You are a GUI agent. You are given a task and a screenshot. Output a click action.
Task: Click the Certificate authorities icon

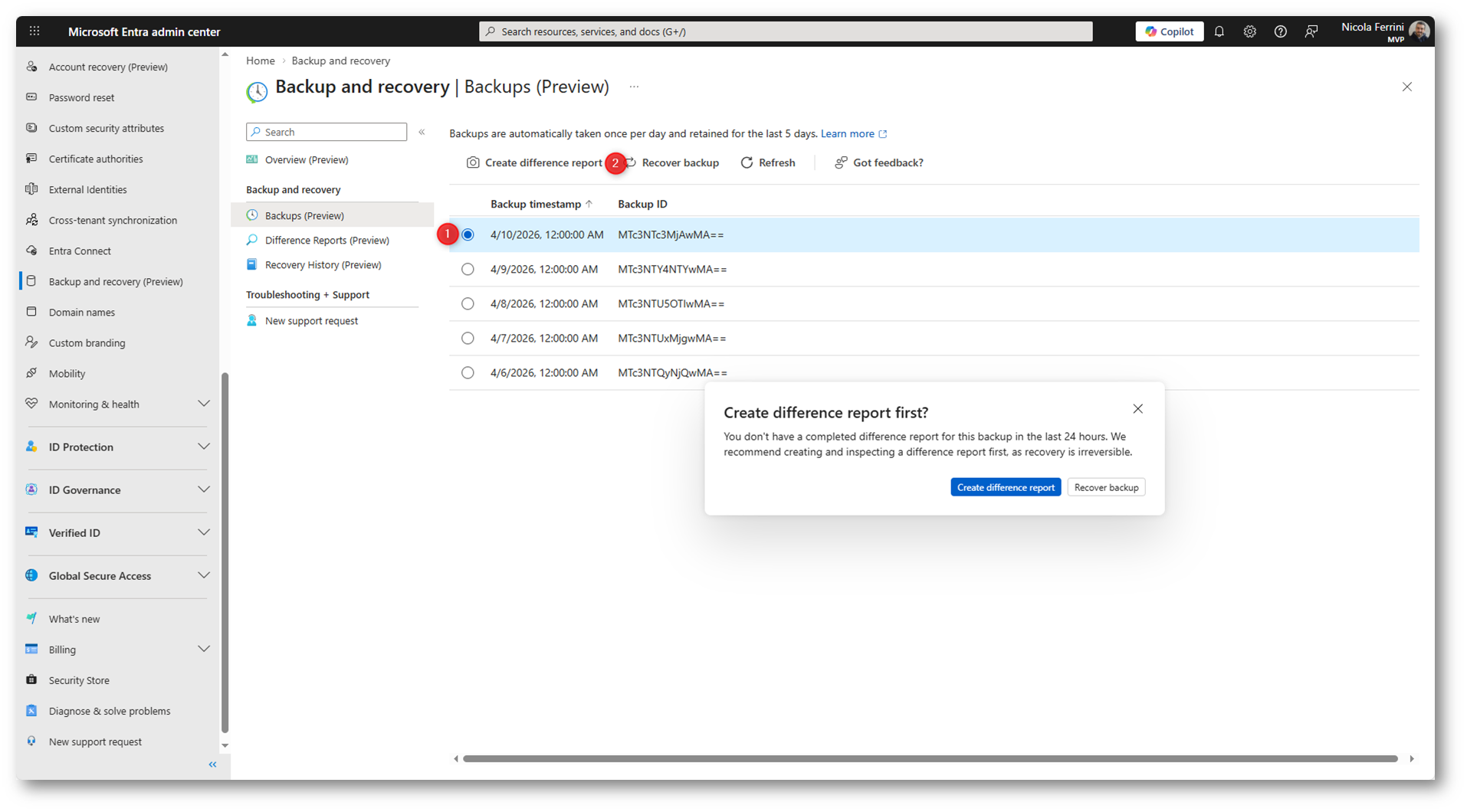pos(31,159)
